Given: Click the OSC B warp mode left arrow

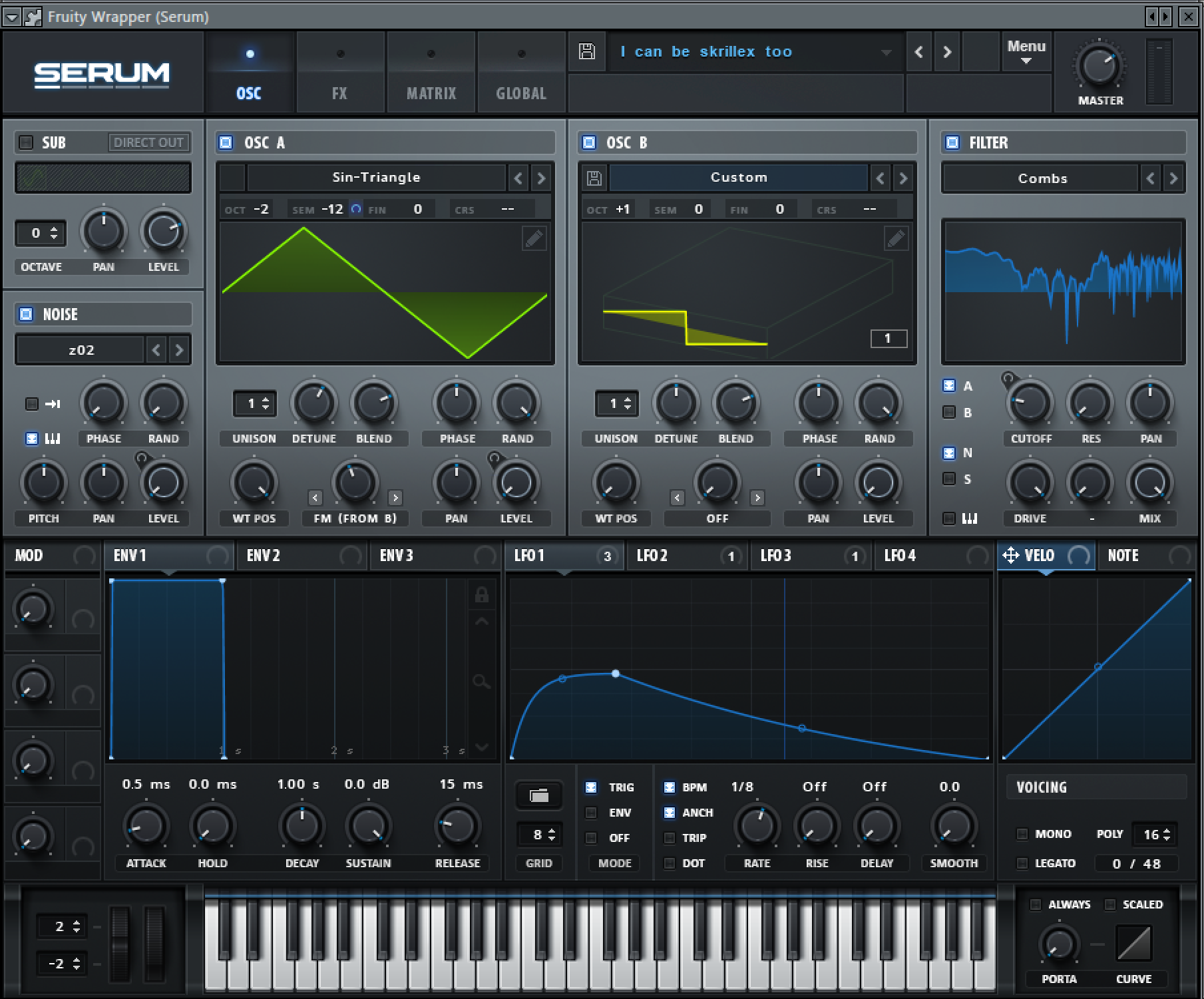Looking at the screenshot, I should point(678,498).
